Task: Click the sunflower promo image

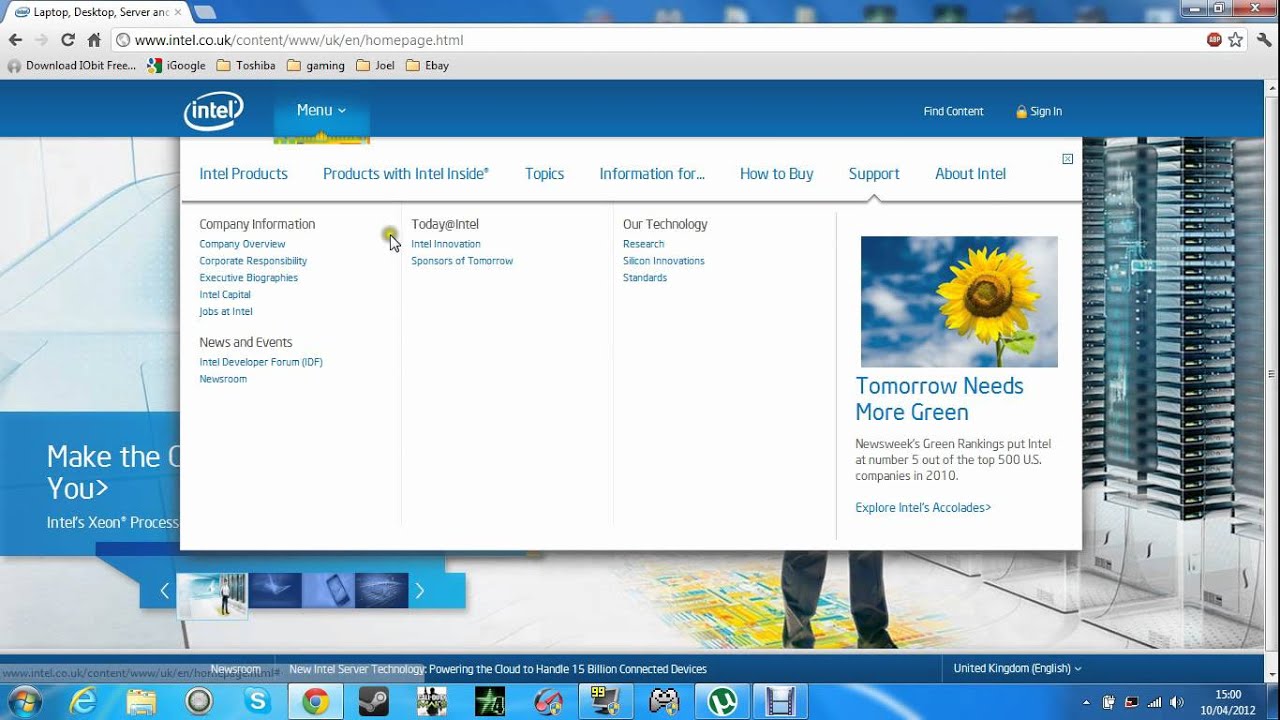Action: (959, 301)
